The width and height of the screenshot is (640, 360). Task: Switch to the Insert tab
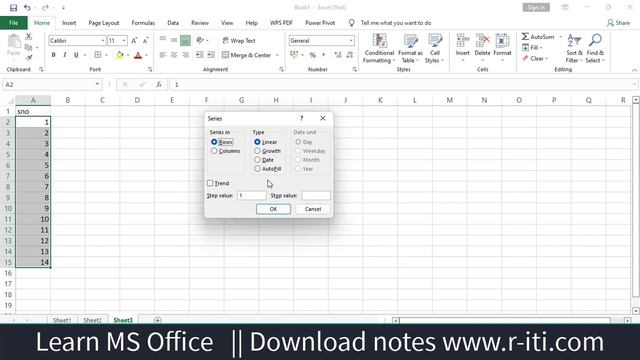(x=69, y=23)
